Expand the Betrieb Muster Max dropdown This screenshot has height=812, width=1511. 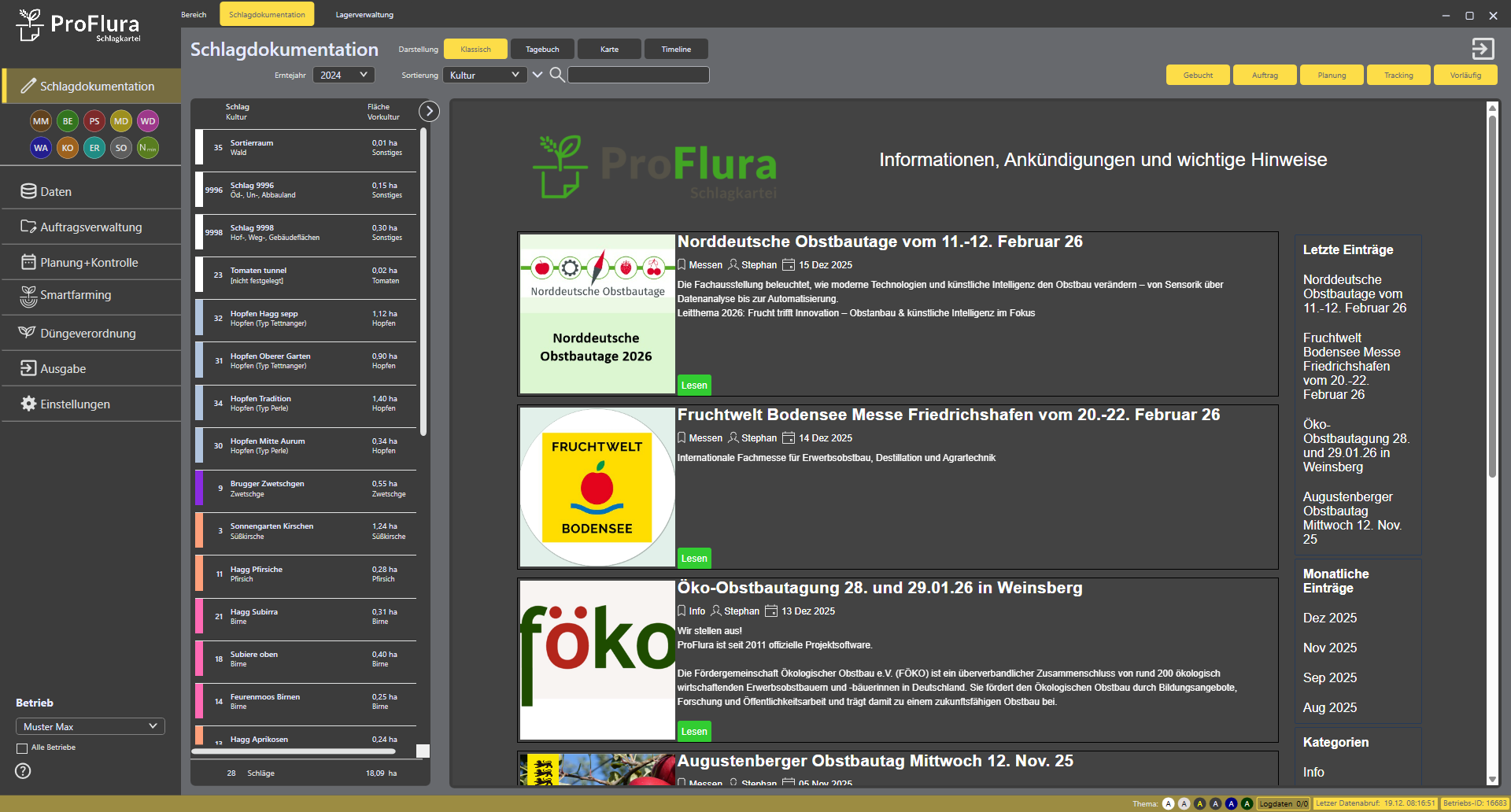90,726
